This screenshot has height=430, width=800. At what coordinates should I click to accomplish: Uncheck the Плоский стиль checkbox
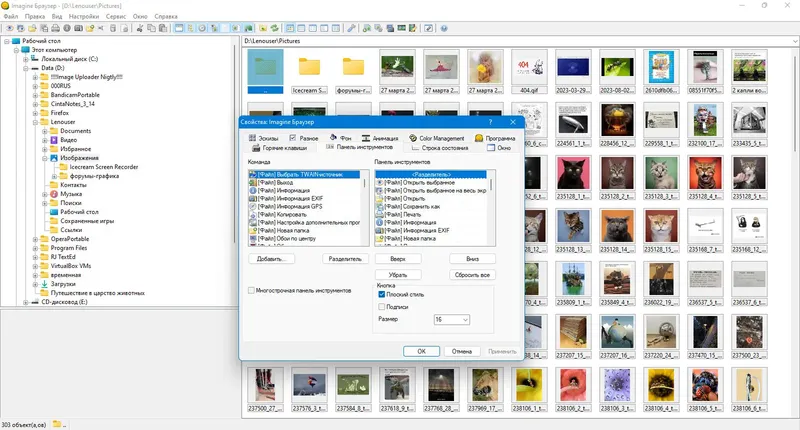pyautogui.click(x=381, y=294)
